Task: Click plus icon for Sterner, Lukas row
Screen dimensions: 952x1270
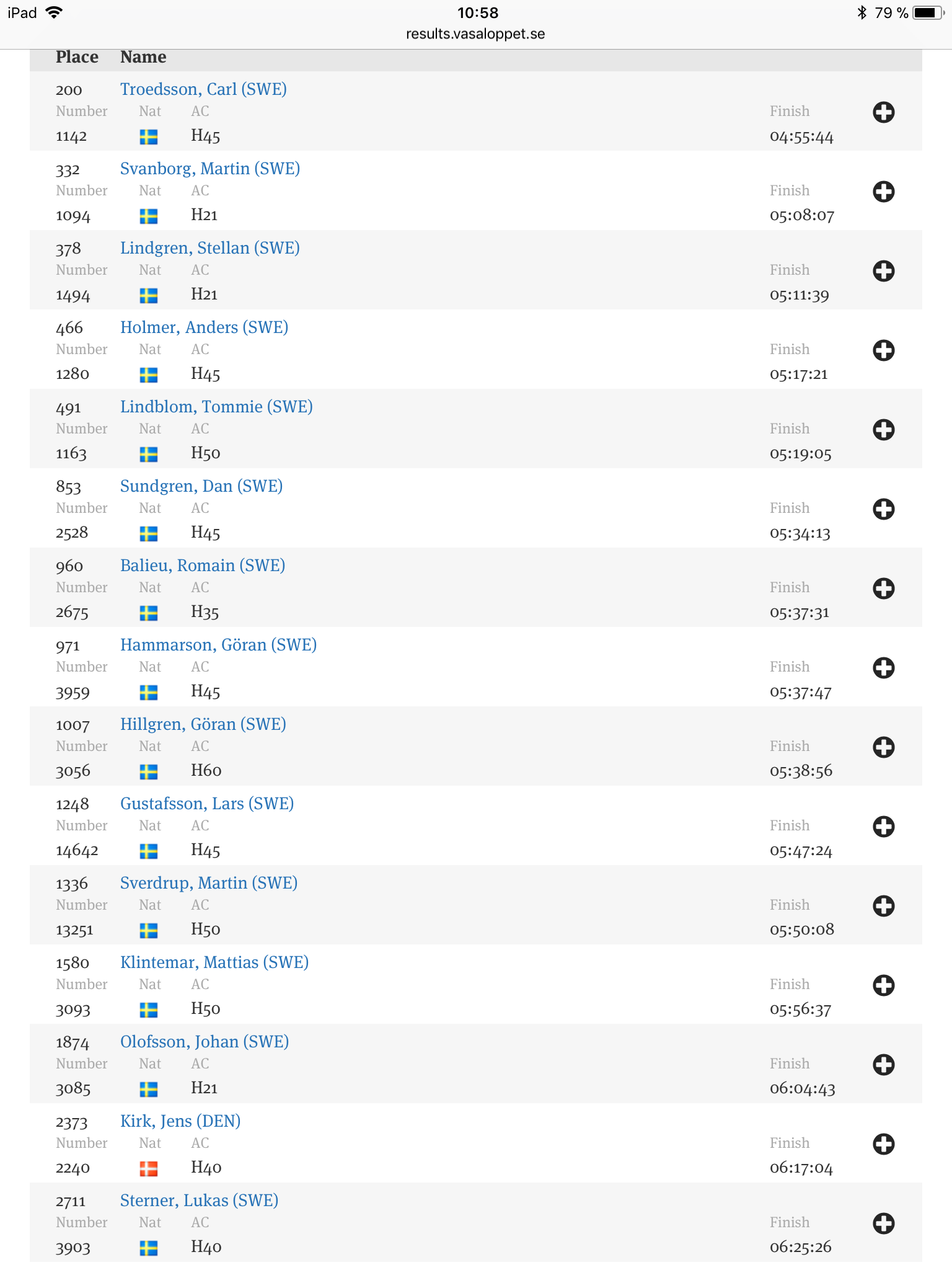Action: (x=883, y=1223)
